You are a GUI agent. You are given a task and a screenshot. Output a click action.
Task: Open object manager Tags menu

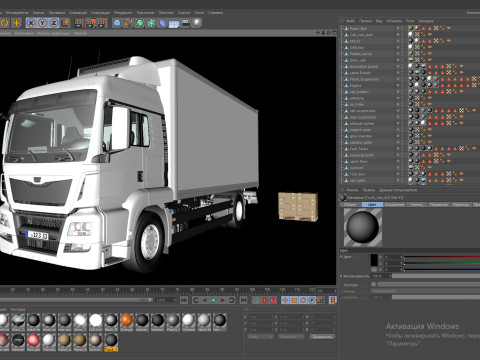(410, 21)
